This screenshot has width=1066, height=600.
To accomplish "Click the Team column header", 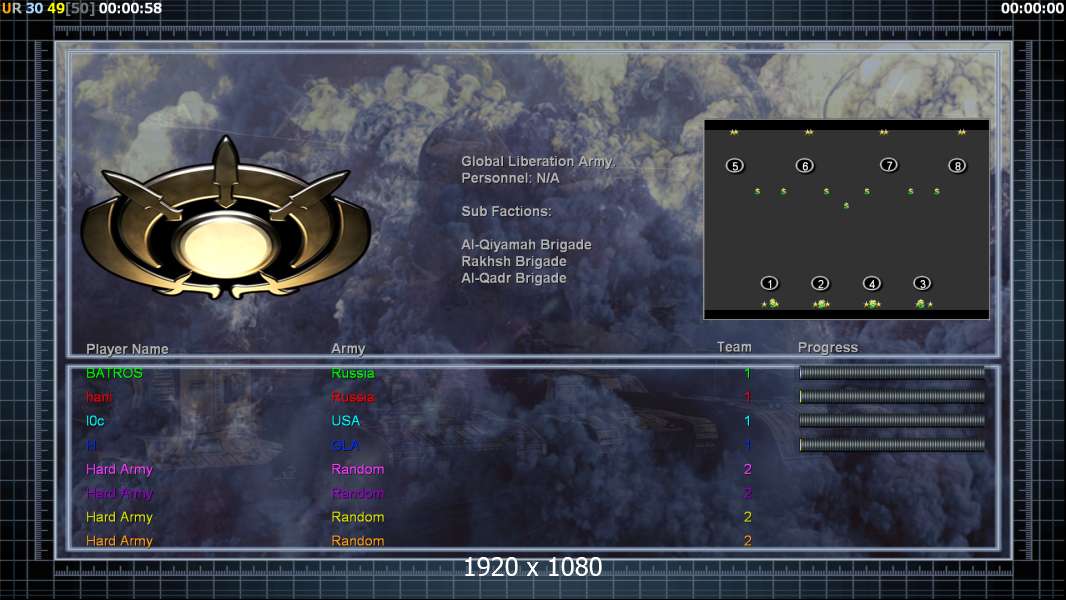I will click(x=734, y=347).
